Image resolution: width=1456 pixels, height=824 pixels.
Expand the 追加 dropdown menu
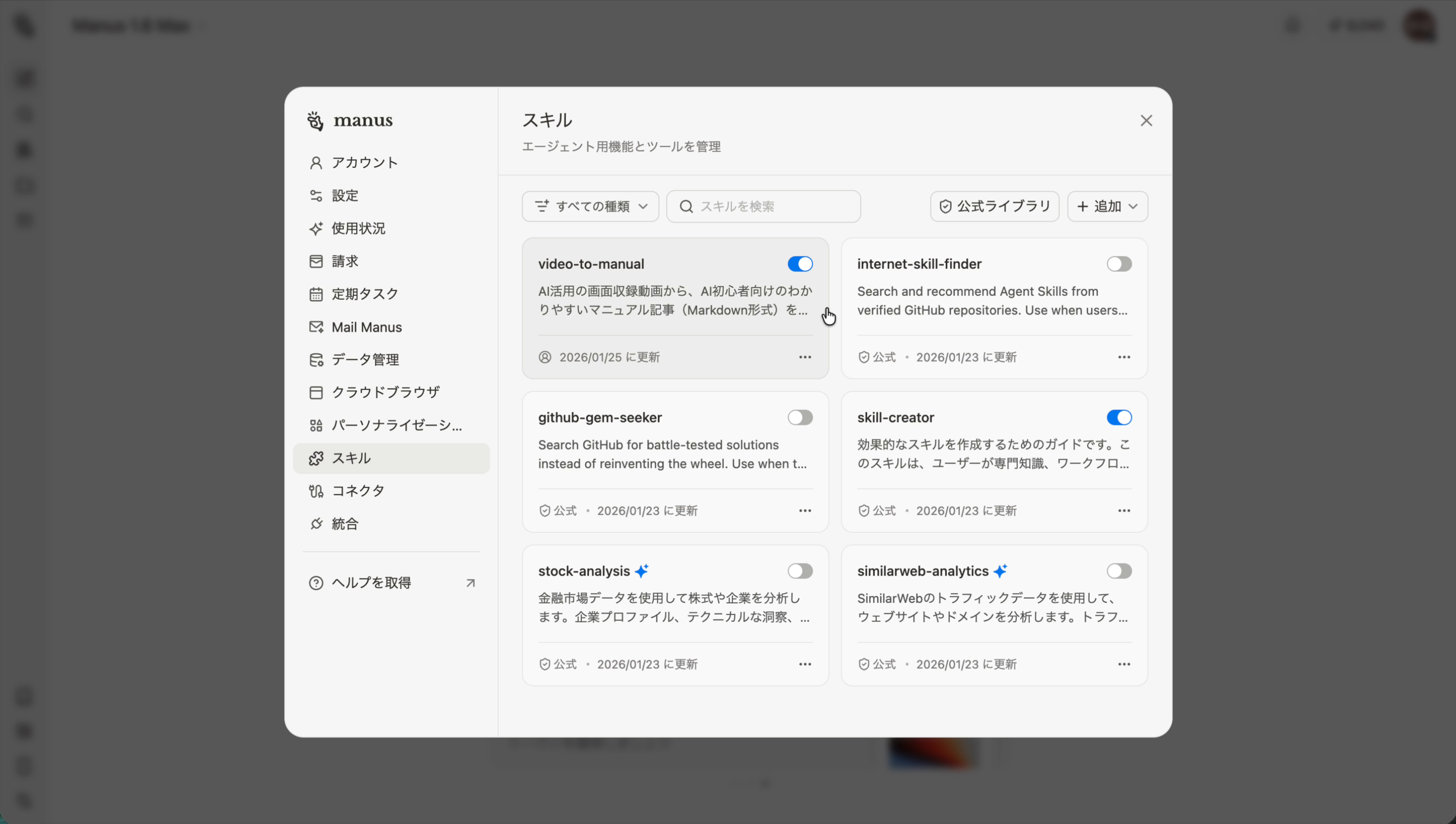click(x=1107, y=206)
